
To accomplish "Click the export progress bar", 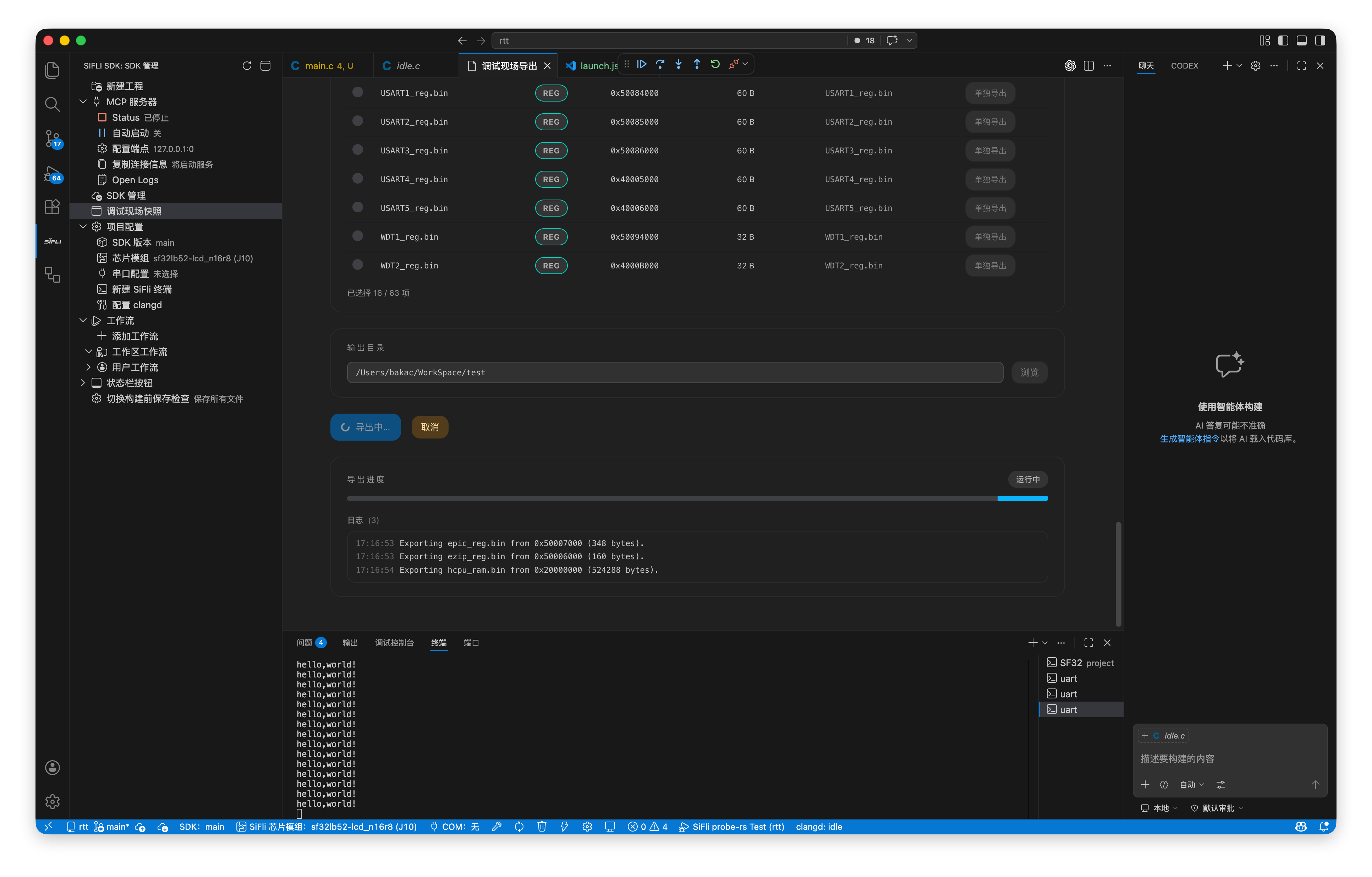I will tap(697, 499).
